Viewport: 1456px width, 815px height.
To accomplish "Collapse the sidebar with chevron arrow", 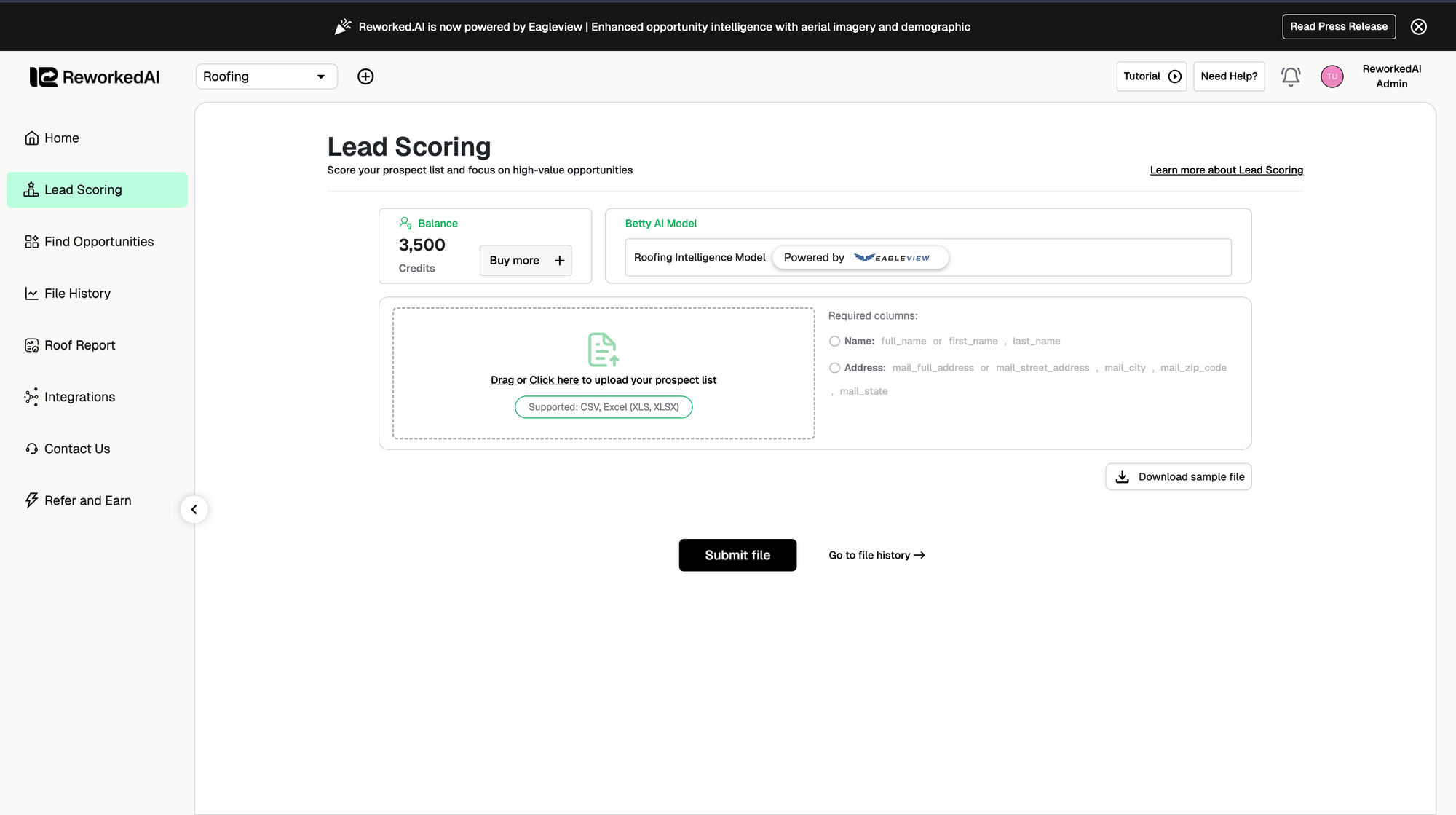I will (x=194, y=510).
